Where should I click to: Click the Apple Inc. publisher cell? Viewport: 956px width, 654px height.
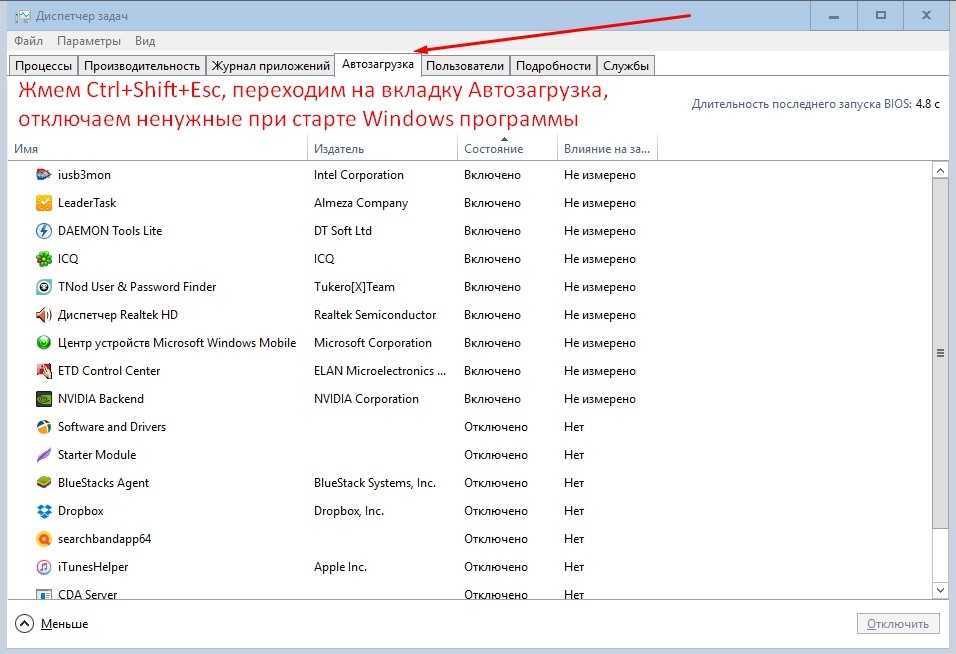pos(340,567)
